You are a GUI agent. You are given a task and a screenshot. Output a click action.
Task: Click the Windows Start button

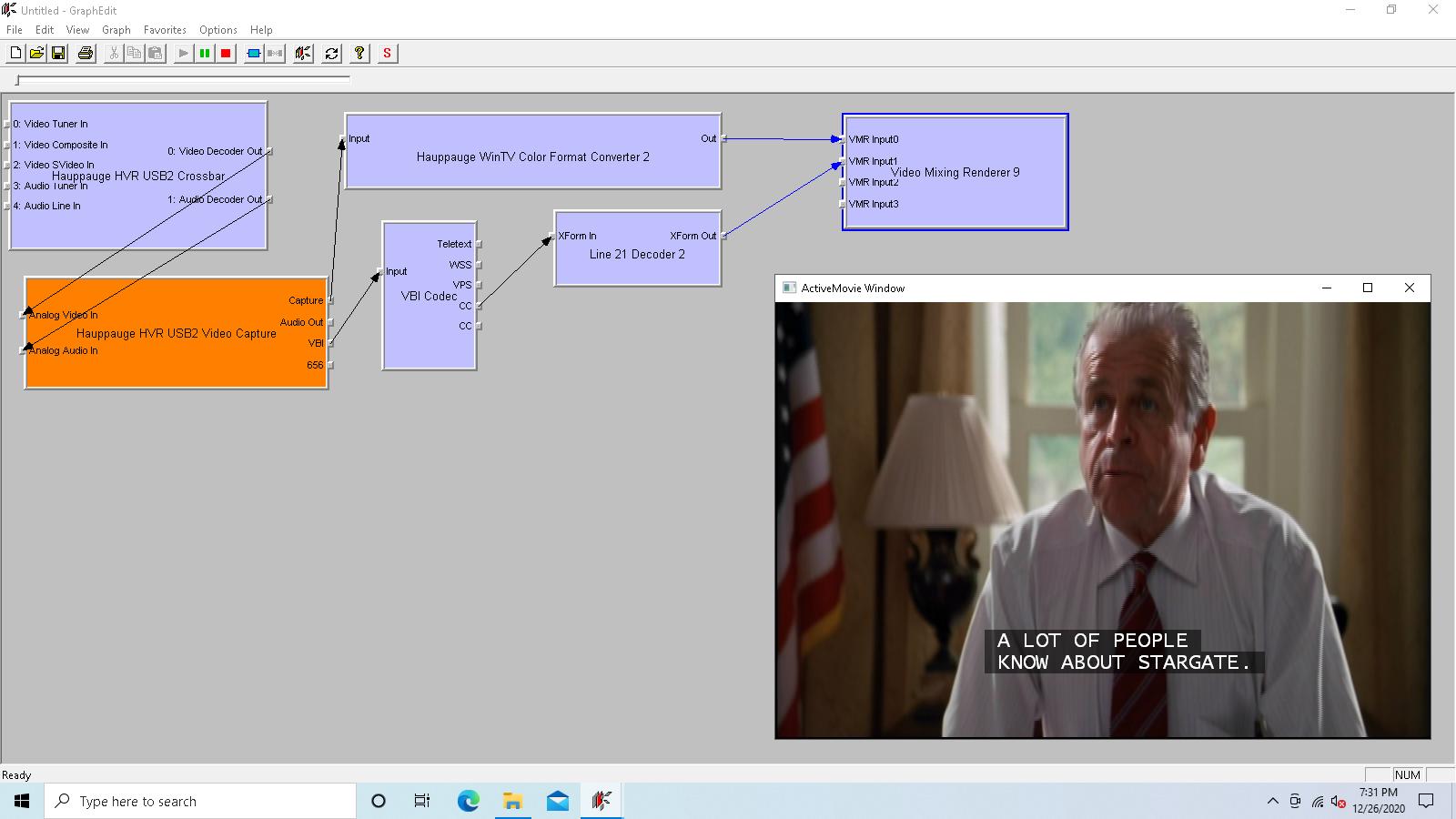point(22,801)
